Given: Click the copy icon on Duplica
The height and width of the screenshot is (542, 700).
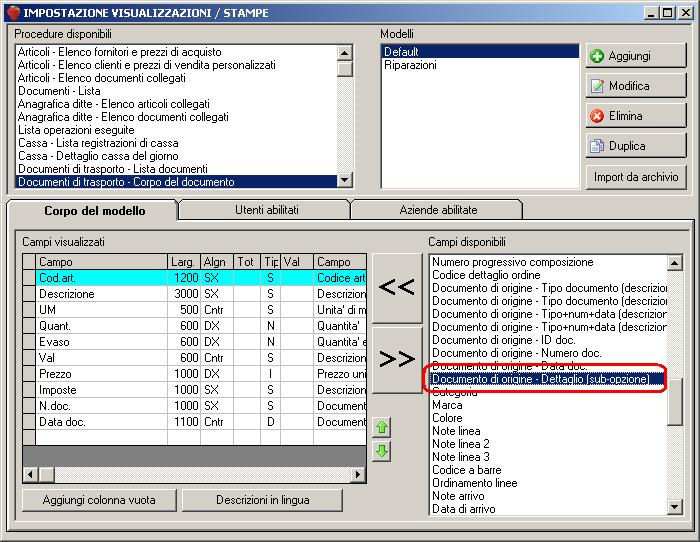Looking at the screenshot, I should pyautogui.click(x=597, y=146).
